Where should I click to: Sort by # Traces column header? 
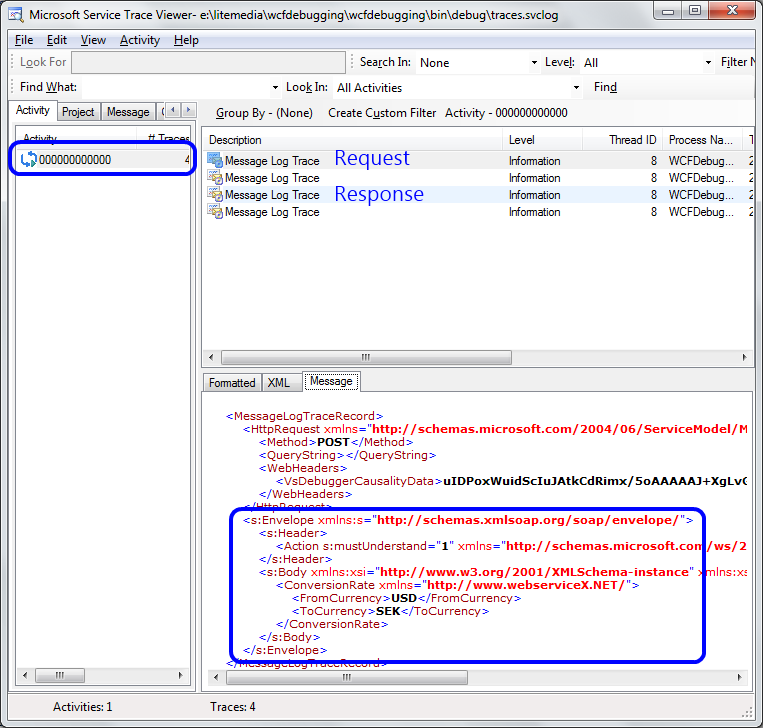point(163,138)
